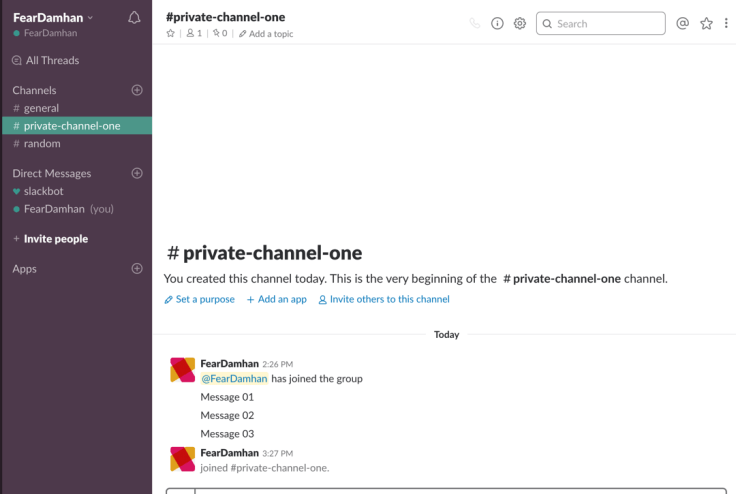Switch to the general channel

coord(41,108)
